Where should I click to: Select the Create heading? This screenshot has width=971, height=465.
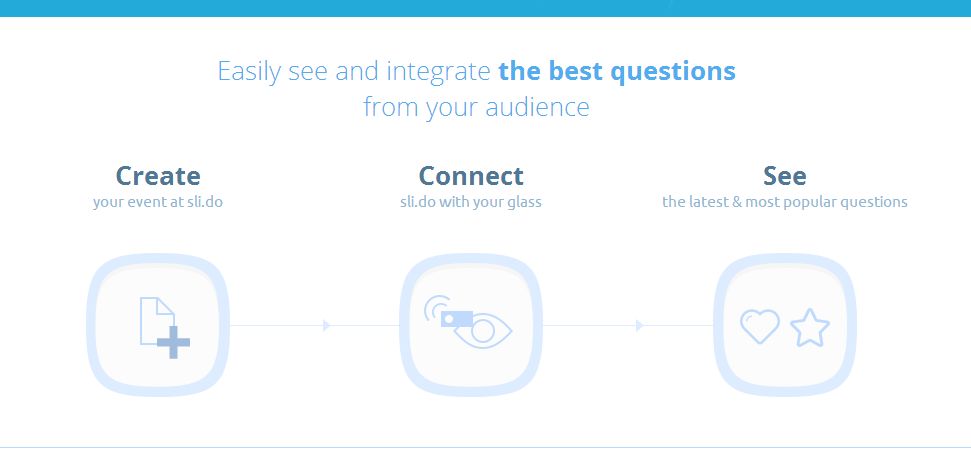[158, 176]
